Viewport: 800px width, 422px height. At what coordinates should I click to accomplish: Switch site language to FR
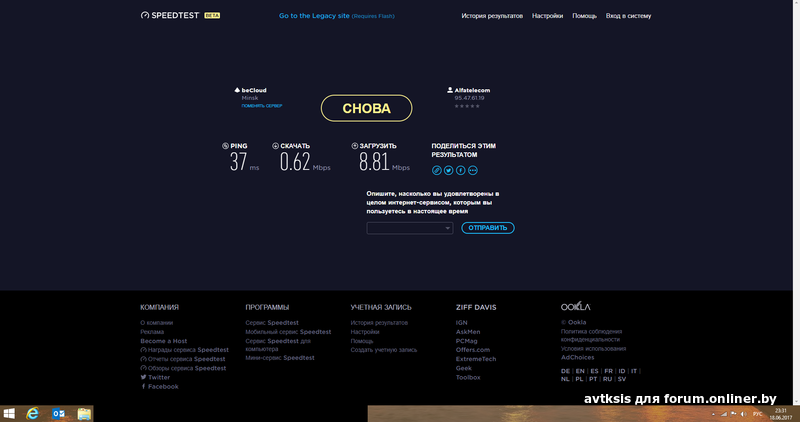pos(608,371)
